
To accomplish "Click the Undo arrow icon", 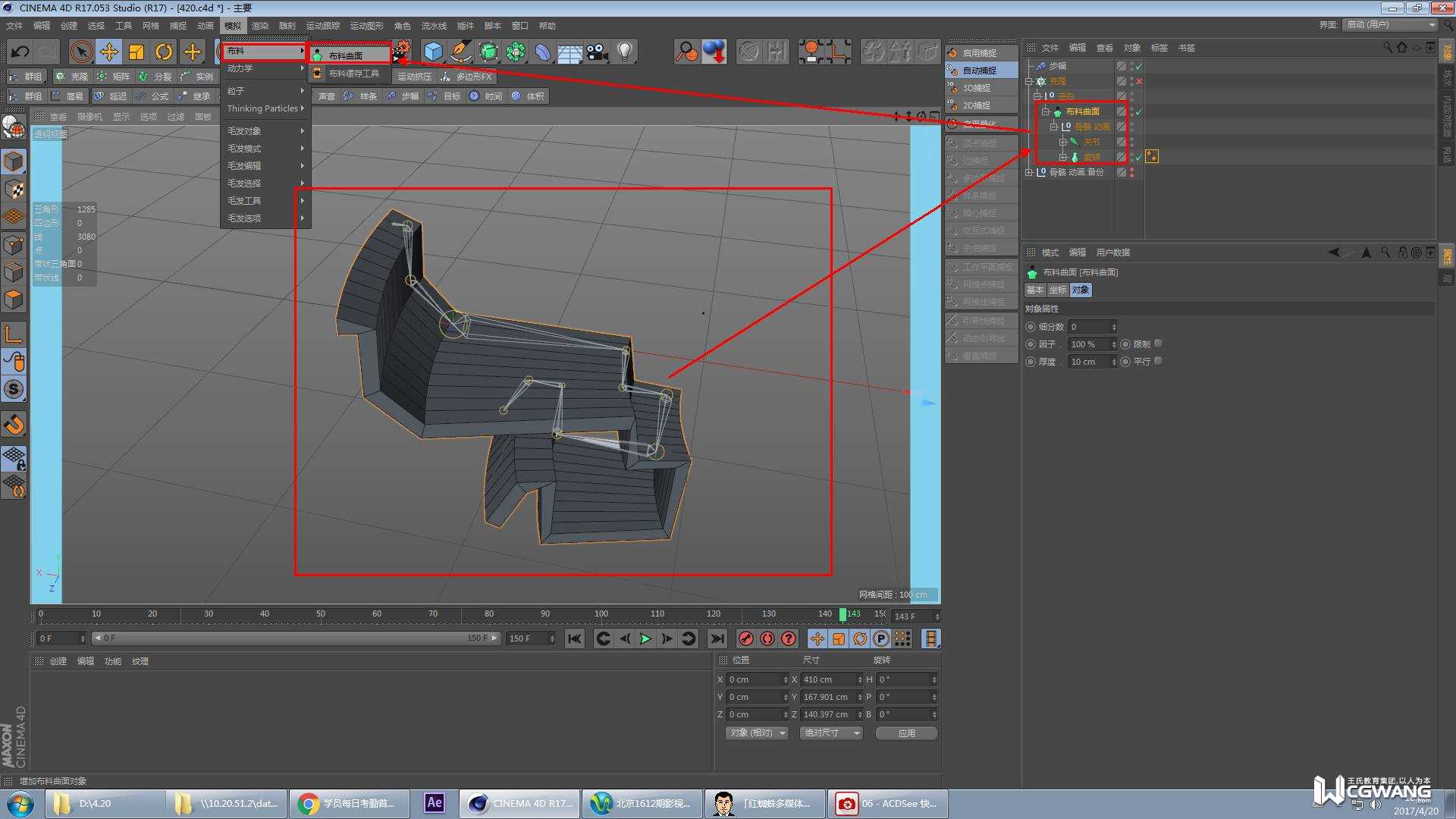I will pyautogui.click(x=20, y=52).
